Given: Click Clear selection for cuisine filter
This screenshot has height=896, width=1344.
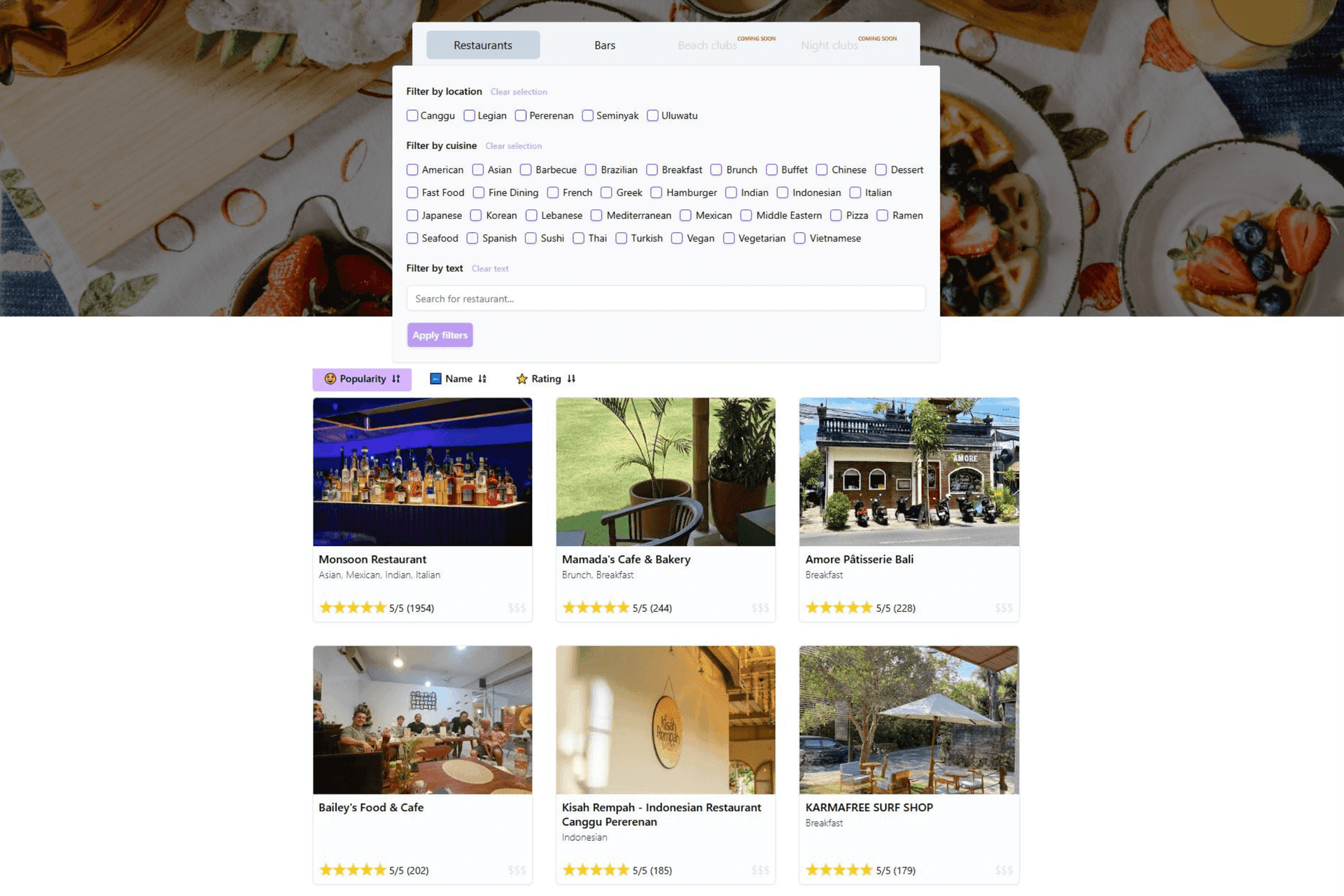Looking at the screenshot, I should point(513,145).
